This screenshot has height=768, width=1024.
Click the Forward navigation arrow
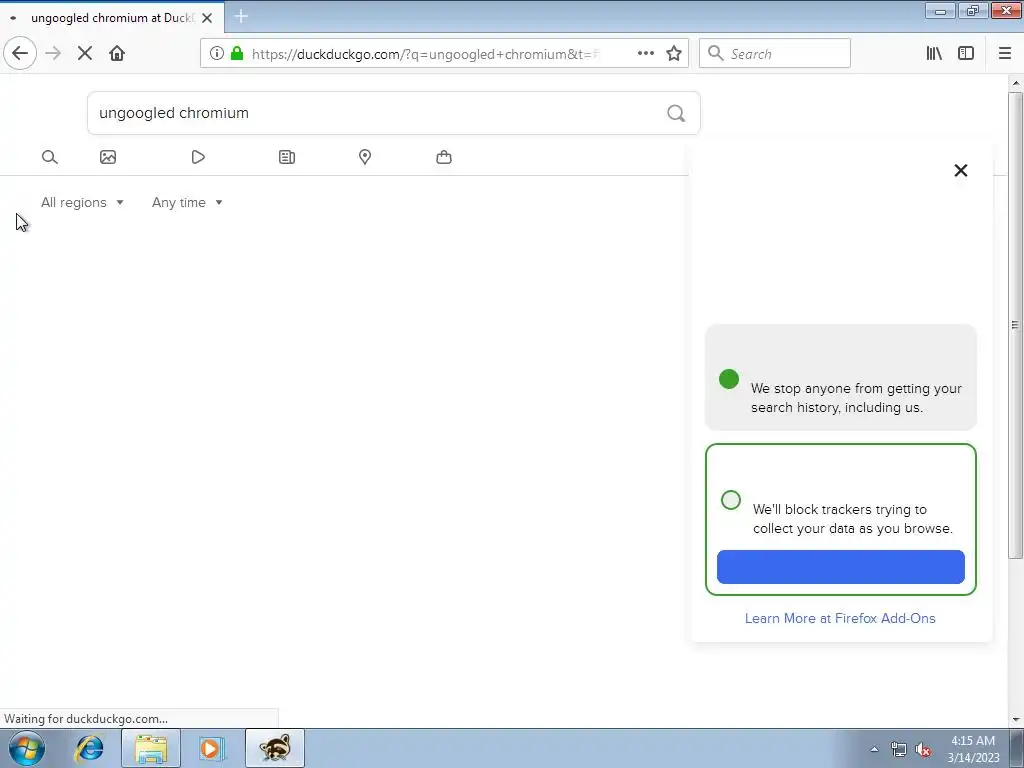click(54, 53)
